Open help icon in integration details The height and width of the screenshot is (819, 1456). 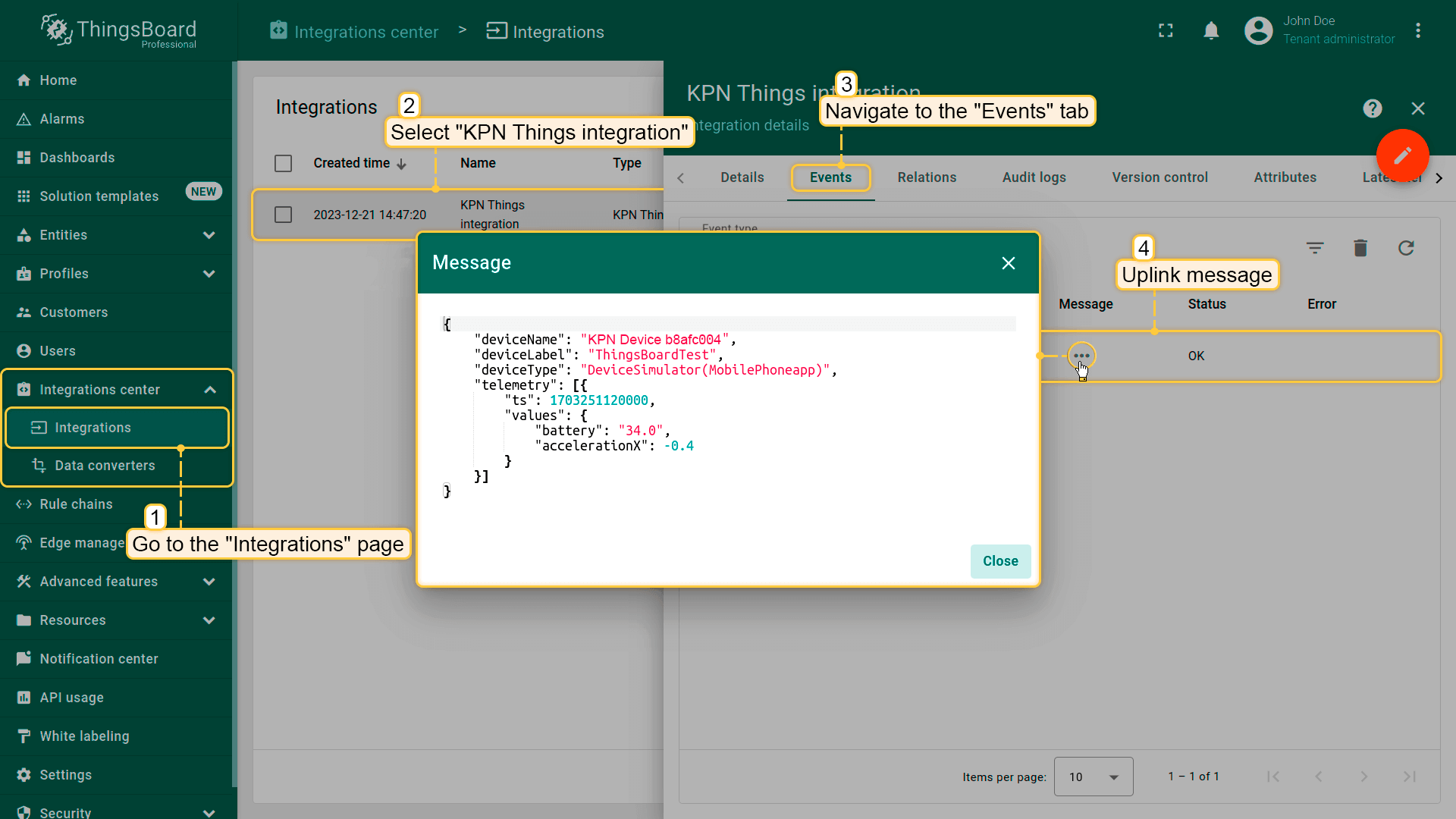[1372, 108]
